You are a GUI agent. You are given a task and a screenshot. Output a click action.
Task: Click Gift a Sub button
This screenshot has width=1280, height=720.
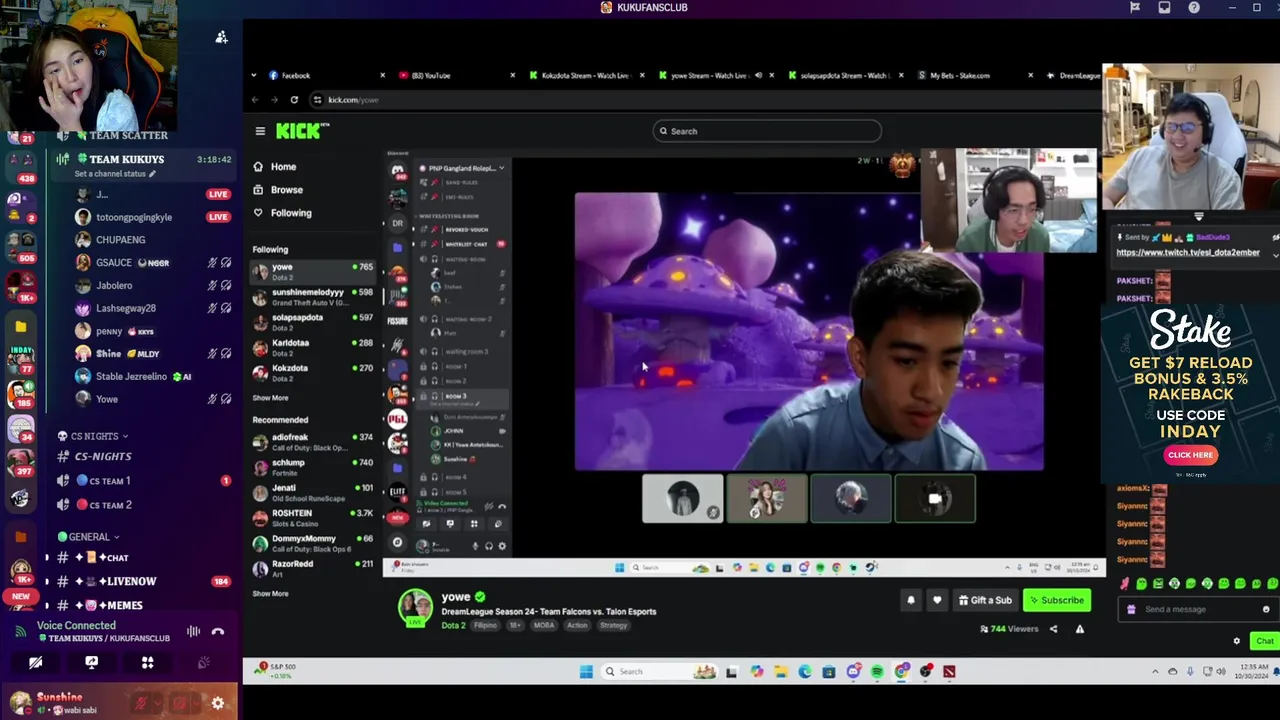[985, 600]
